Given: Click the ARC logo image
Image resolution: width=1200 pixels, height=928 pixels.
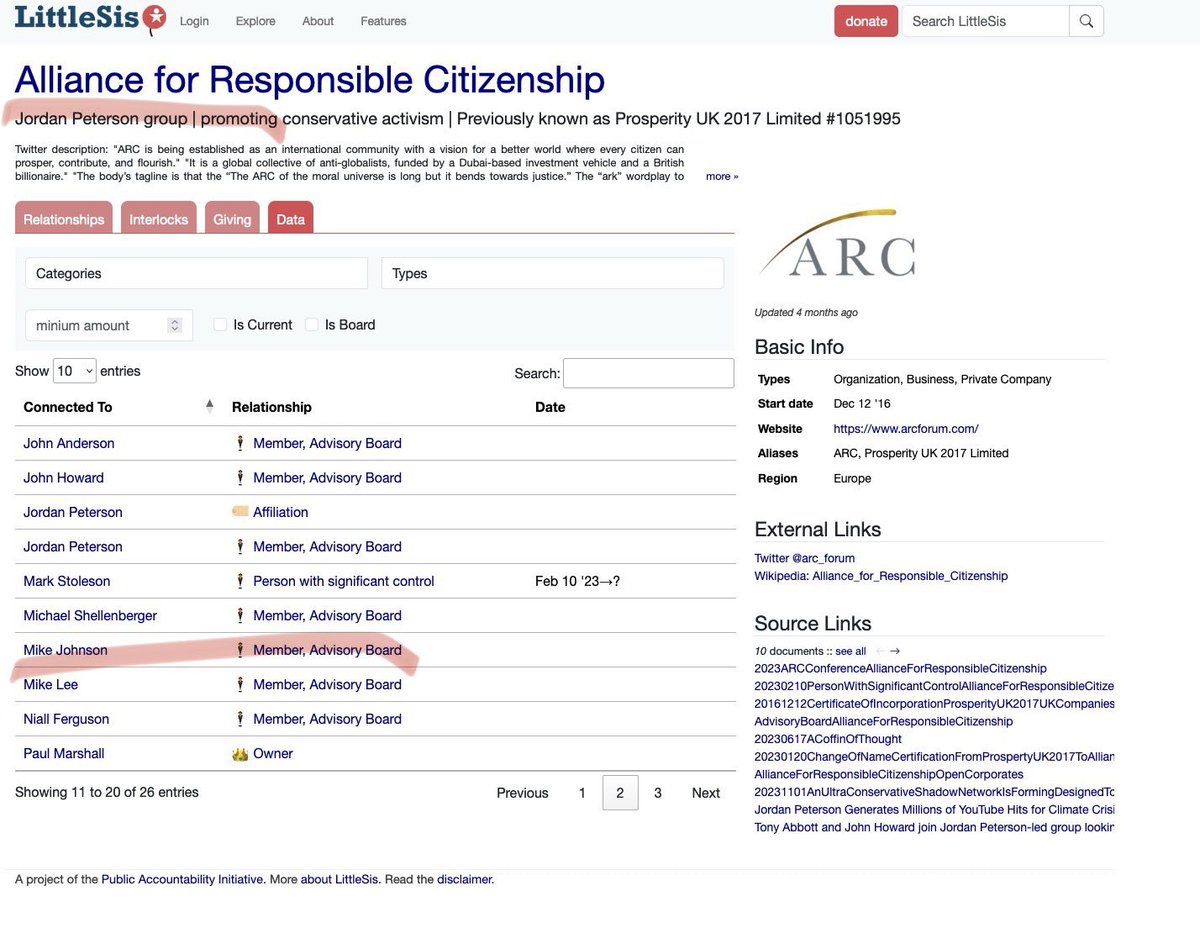Looking at the screenshot, I should pyautogui.click(x=836, y=244).
